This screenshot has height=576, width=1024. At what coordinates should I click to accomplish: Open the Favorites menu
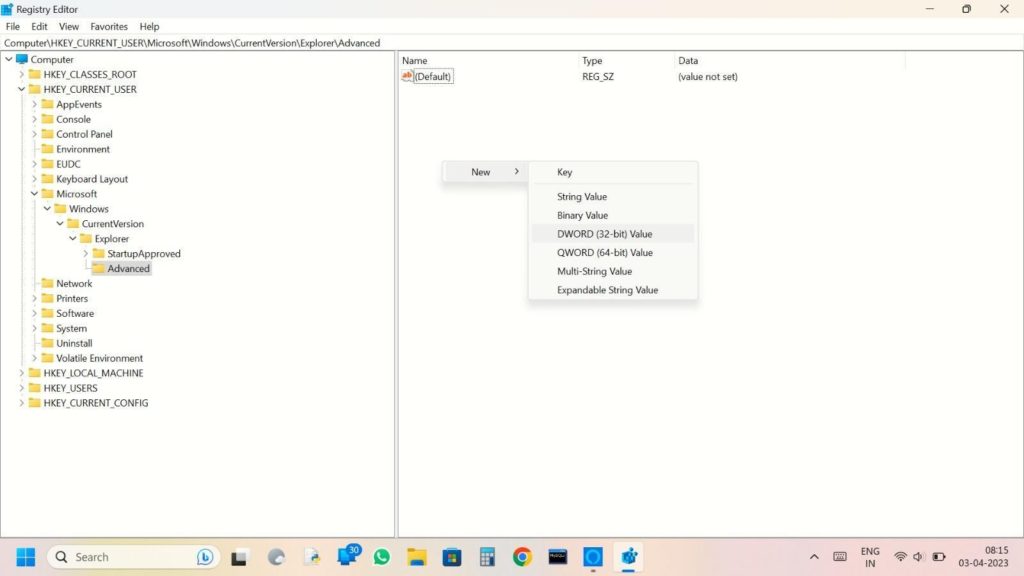(109, 27)
